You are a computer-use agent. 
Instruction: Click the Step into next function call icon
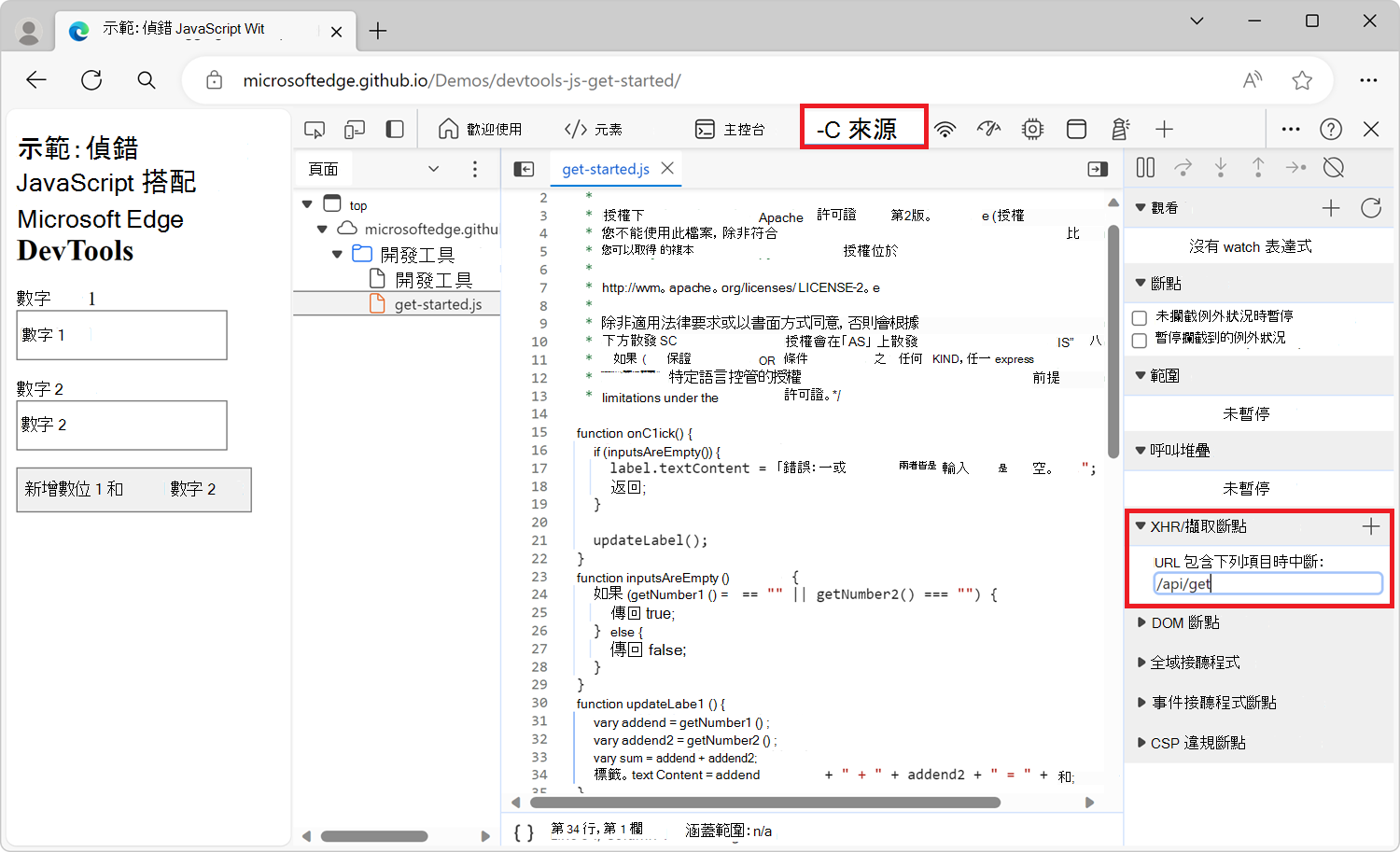(x=1221, y=167)
